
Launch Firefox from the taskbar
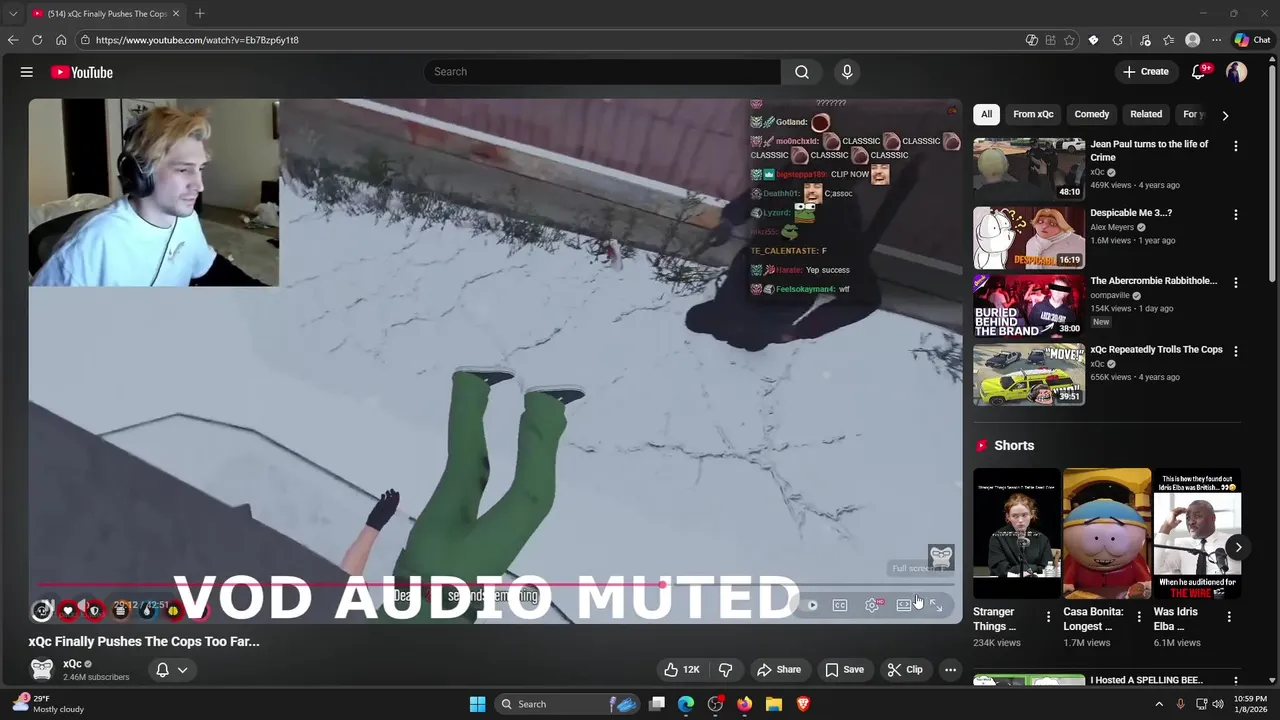[745, 704]
